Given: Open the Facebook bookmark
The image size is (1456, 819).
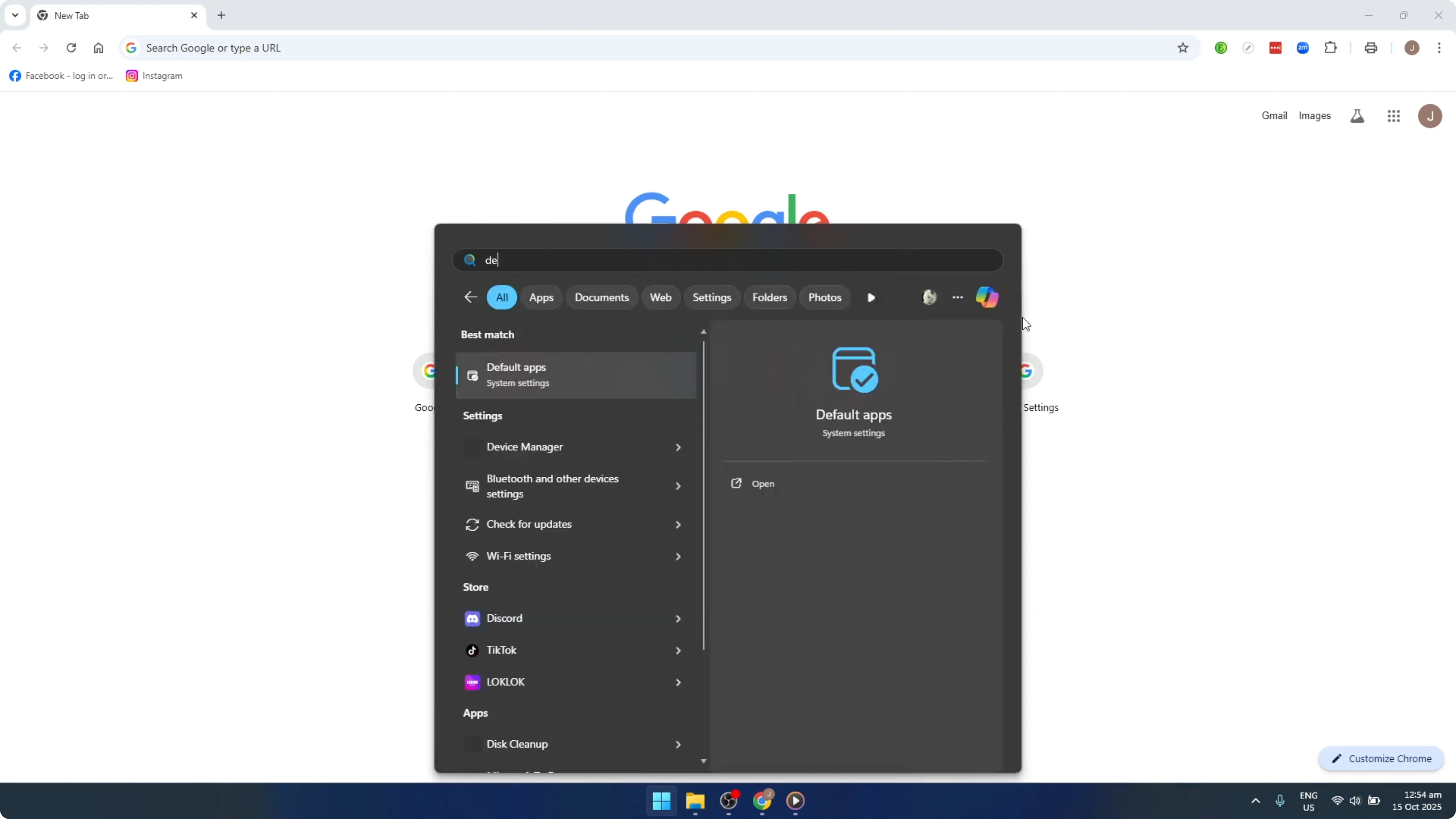Looking at the screenshot, I should pos(61,76).
